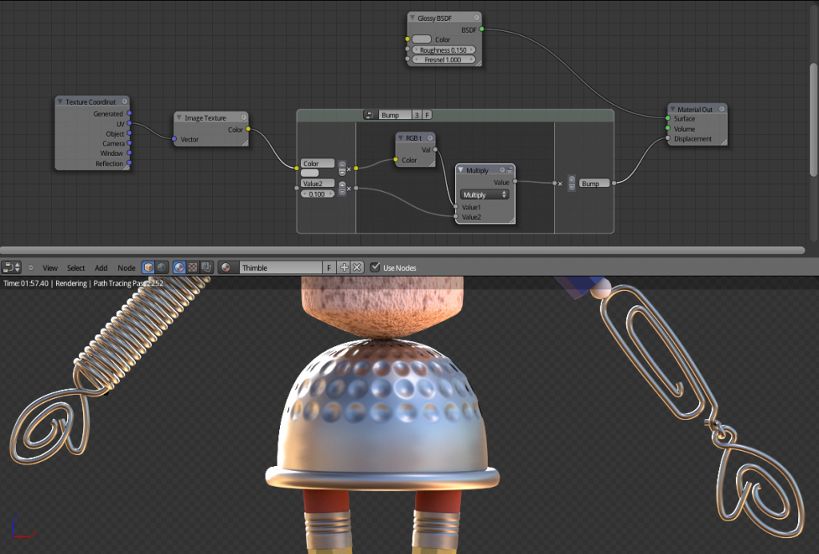
Task: Click the Camera output socket
Action: [129, 143]
